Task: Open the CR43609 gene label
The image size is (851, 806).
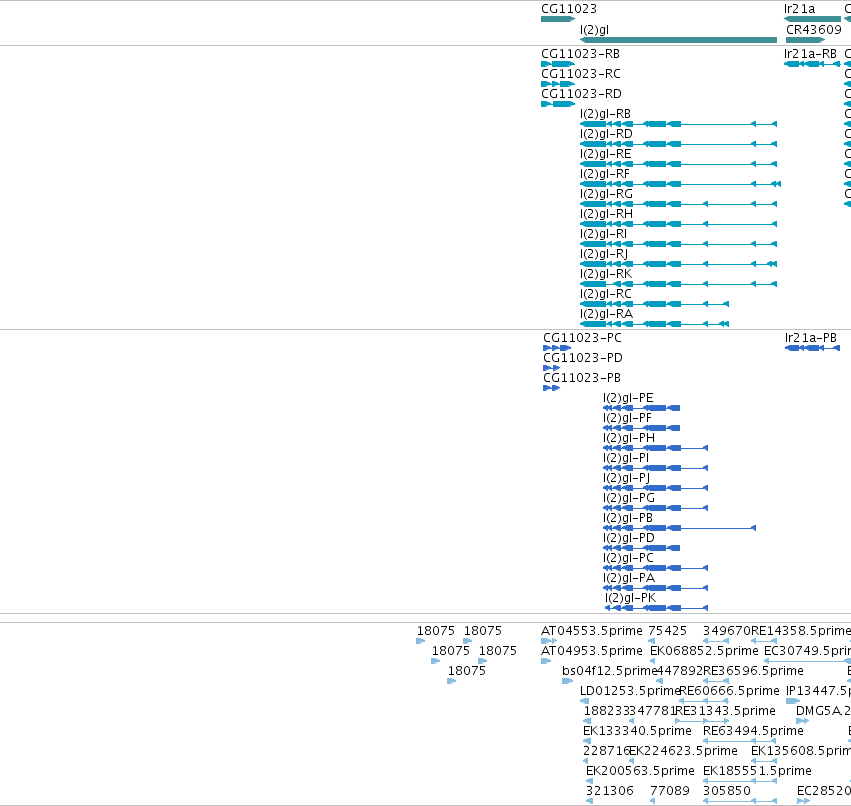Action: (814, 29)
